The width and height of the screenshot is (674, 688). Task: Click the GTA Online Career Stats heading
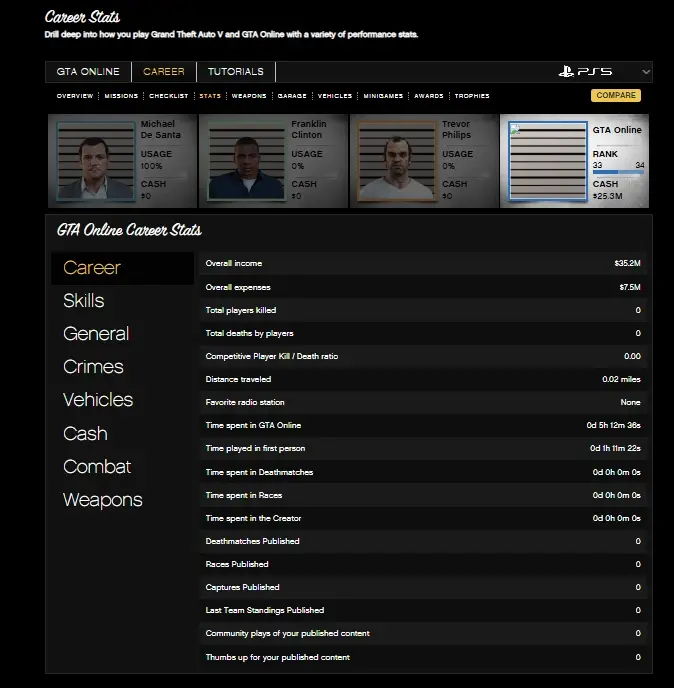(x=129, y=230)
